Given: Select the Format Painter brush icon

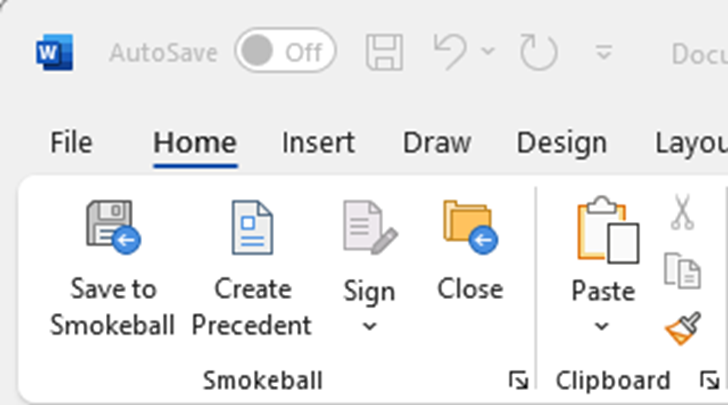Looking at the screenshot, I should (683, 328).
